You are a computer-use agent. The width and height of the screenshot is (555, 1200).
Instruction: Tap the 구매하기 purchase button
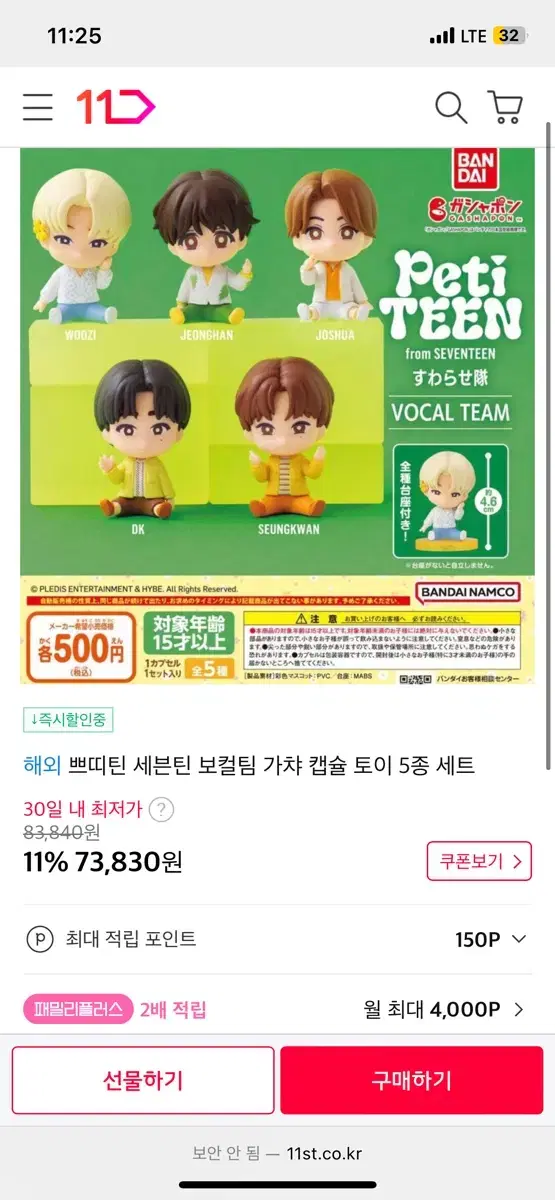click(x=412, y=1080)
